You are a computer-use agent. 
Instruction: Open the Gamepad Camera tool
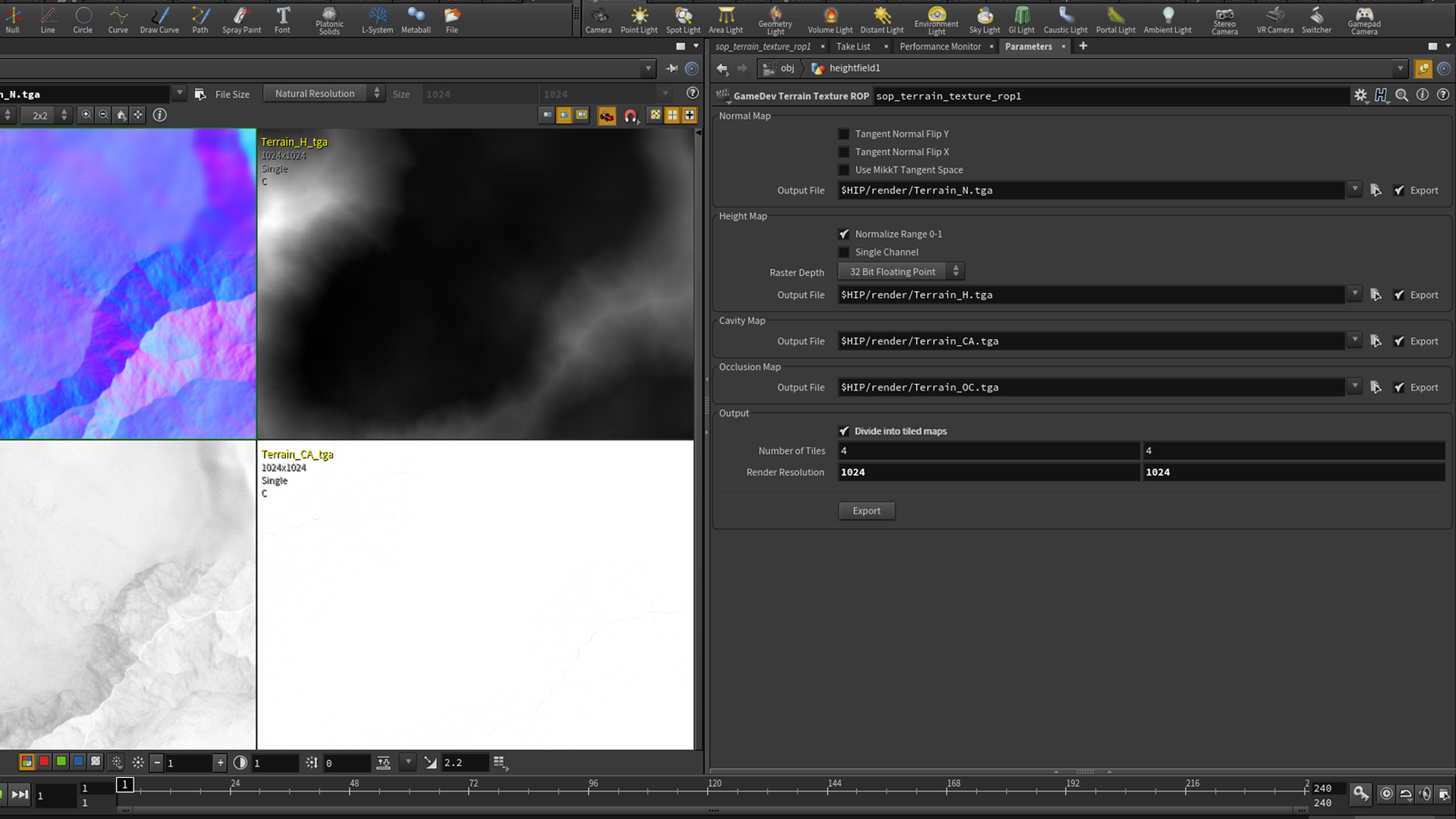coord(1363,19)
